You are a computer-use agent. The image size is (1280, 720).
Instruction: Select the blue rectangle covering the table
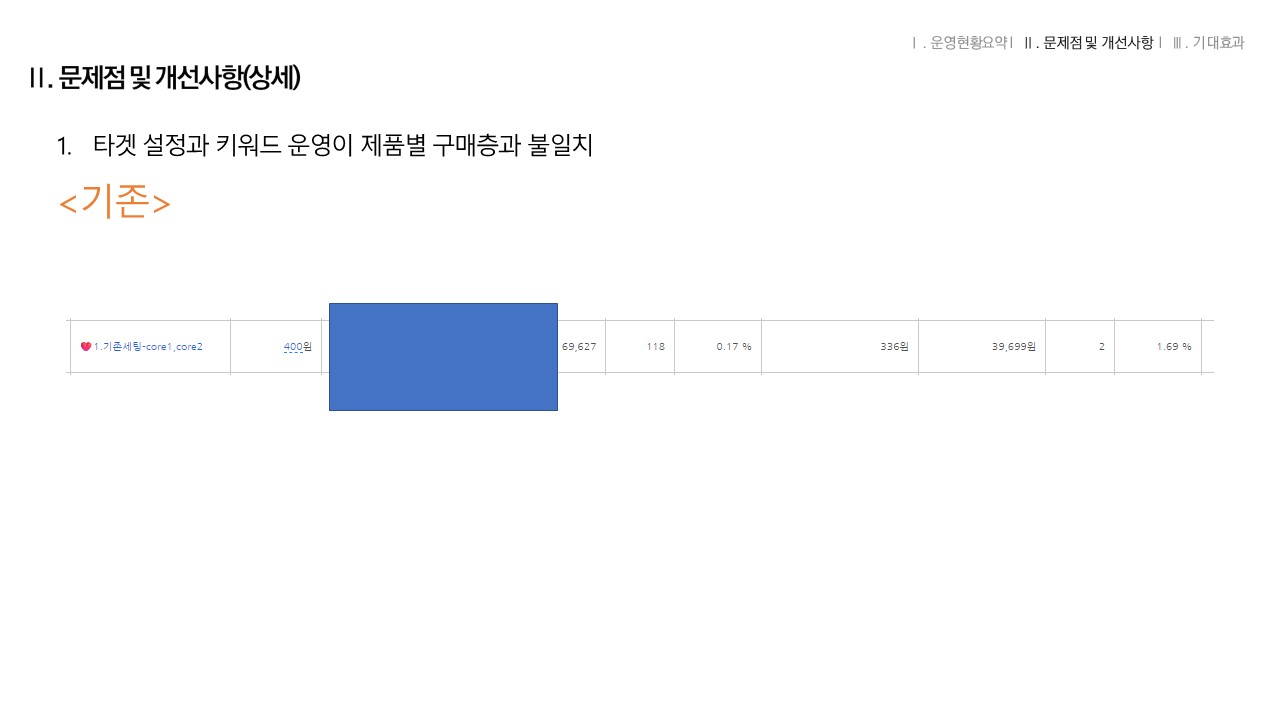(x=443, y=357)
